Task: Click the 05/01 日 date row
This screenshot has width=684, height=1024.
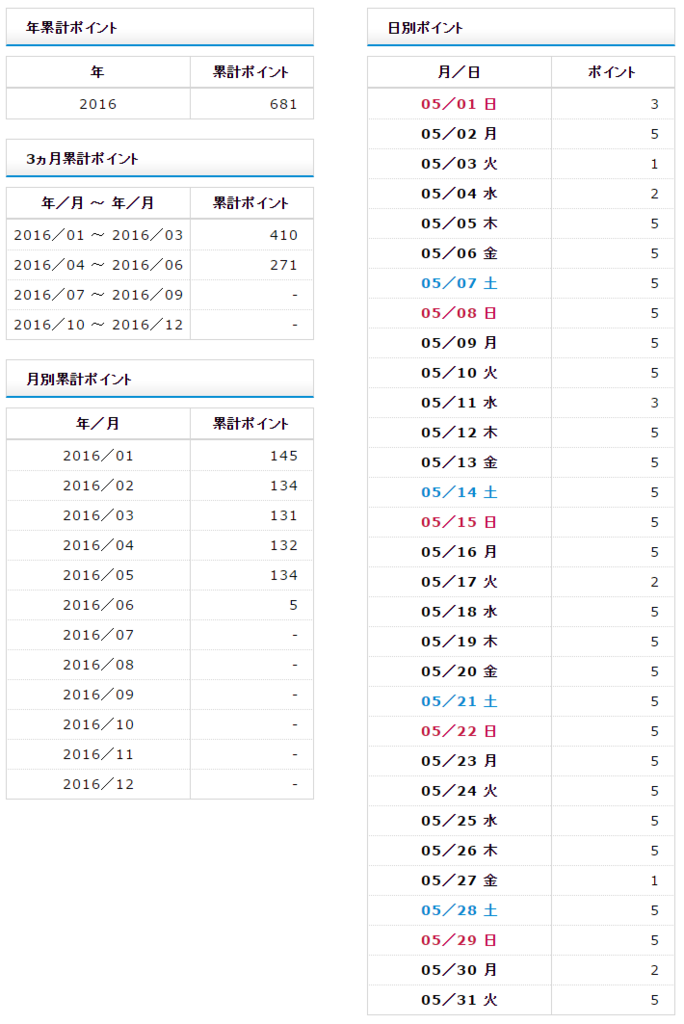Action: point(521,104)
